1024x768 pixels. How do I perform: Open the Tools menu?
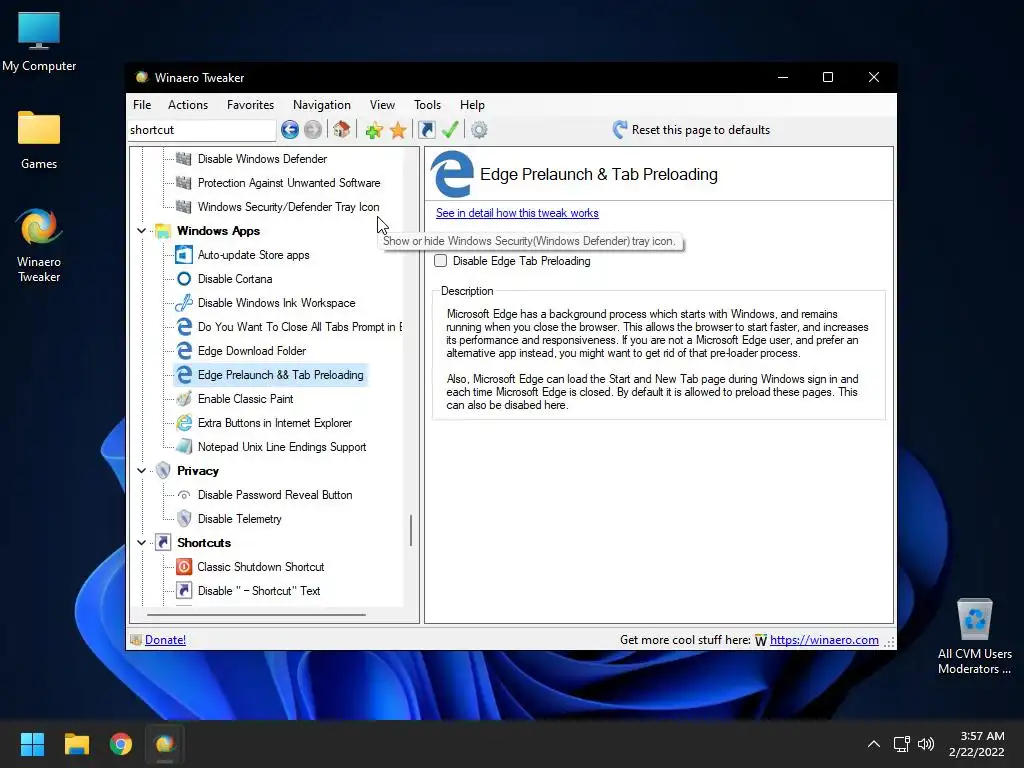[x=427, y=104]
